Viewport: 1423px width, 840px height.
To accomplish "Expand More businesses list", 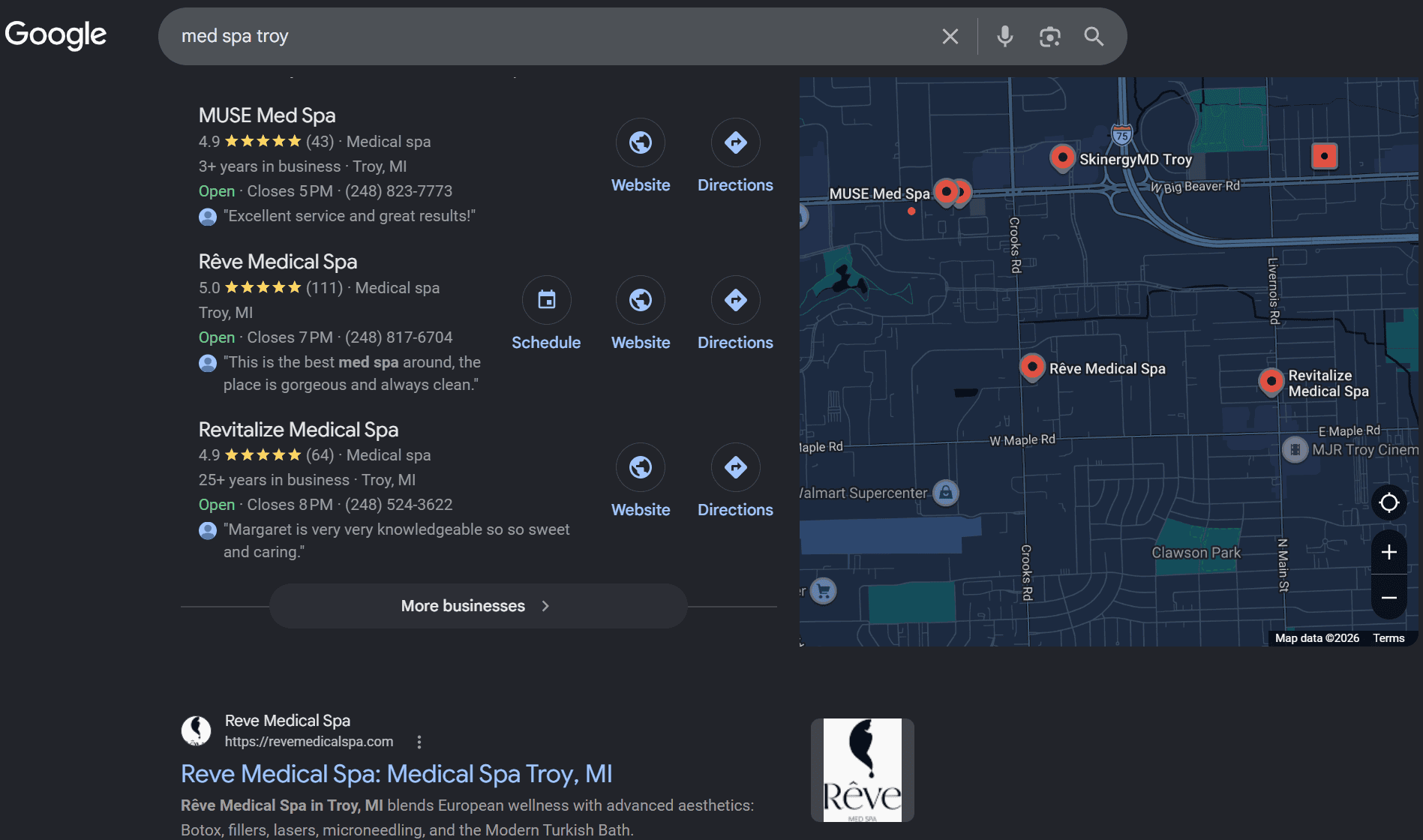I will pyautogui.click(x=478, y=606).
